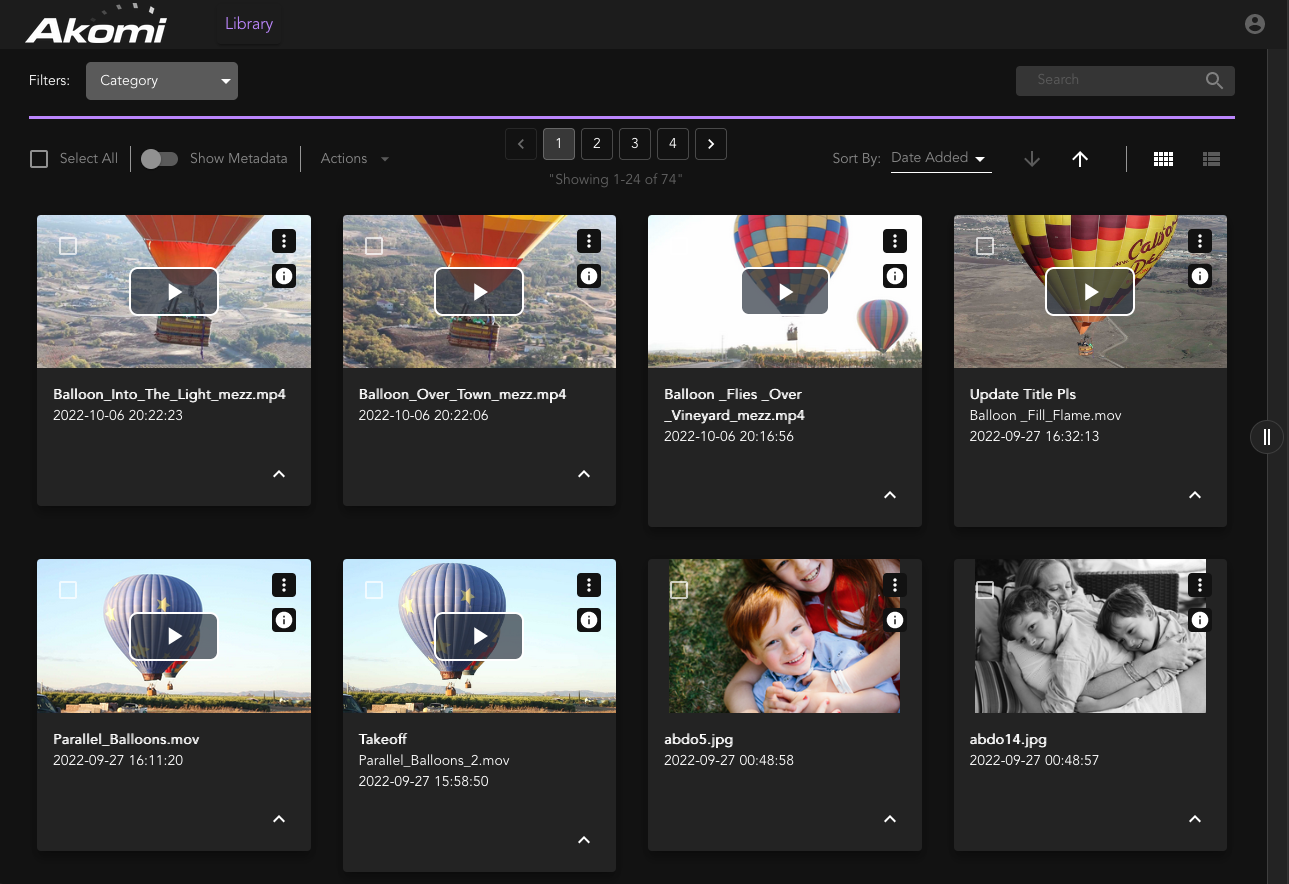Viewport: 1289px width, 884px height.
Task: Open options menu for Takeoff card
Action: click(589, 586)
